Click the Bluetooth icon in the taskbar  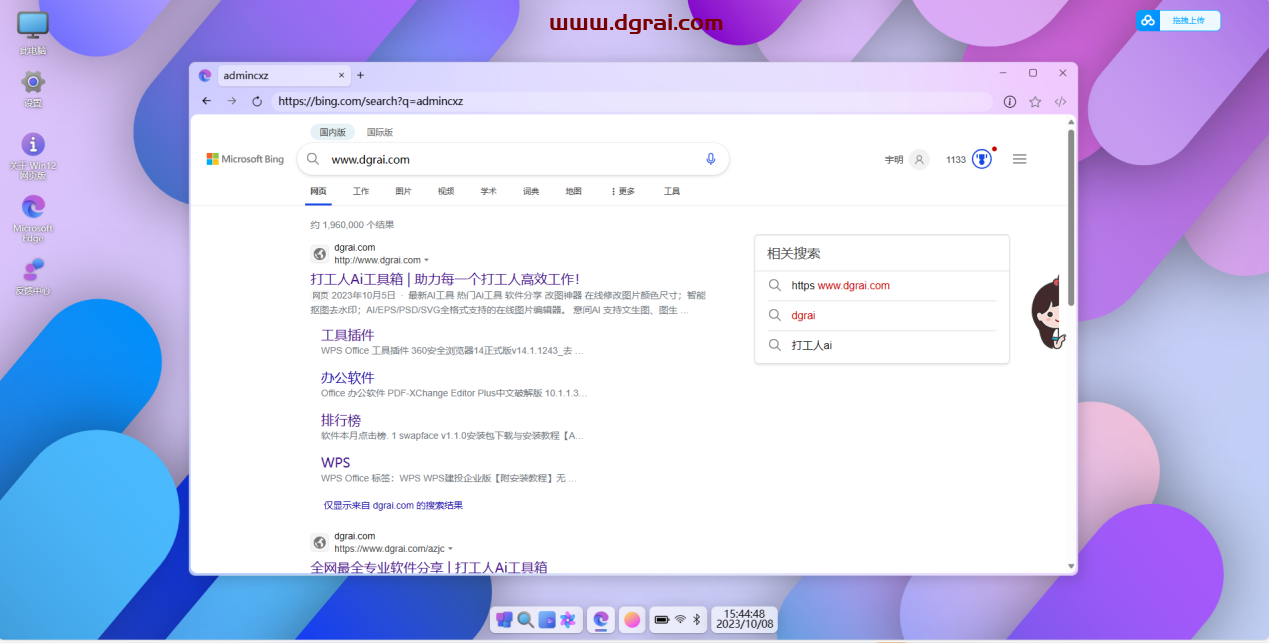[x=697, y=620]
